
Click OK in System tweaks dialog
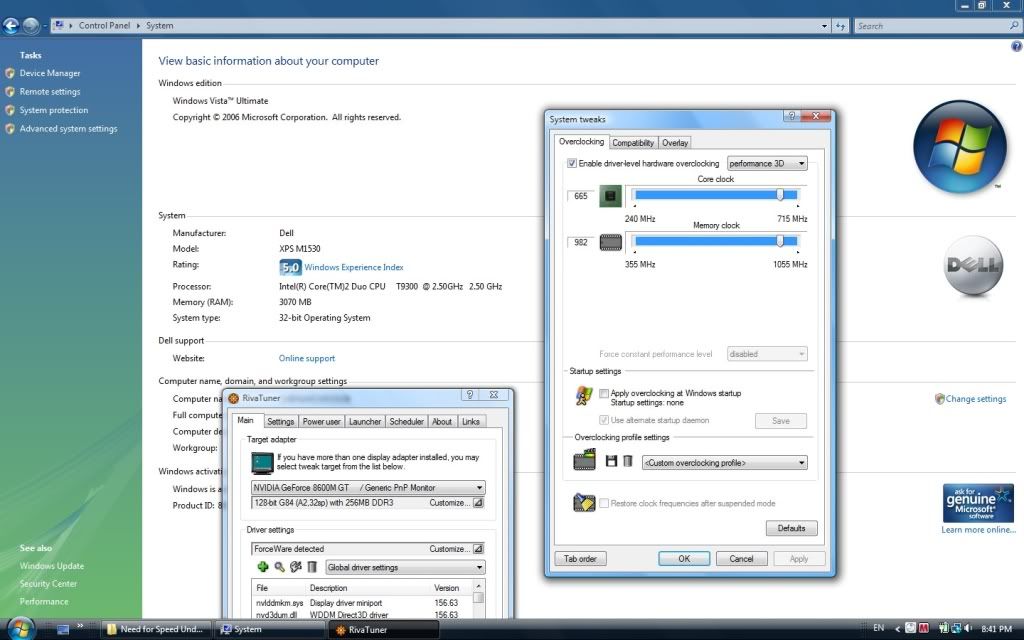coord(684,559)
